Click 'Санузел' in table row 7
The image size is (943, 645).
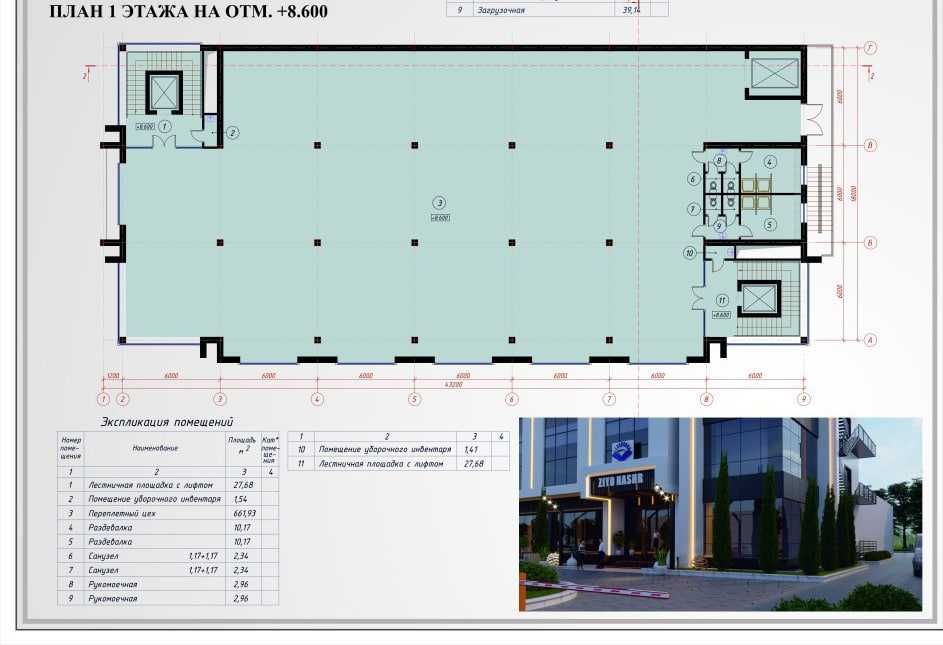tap(103, 570)
